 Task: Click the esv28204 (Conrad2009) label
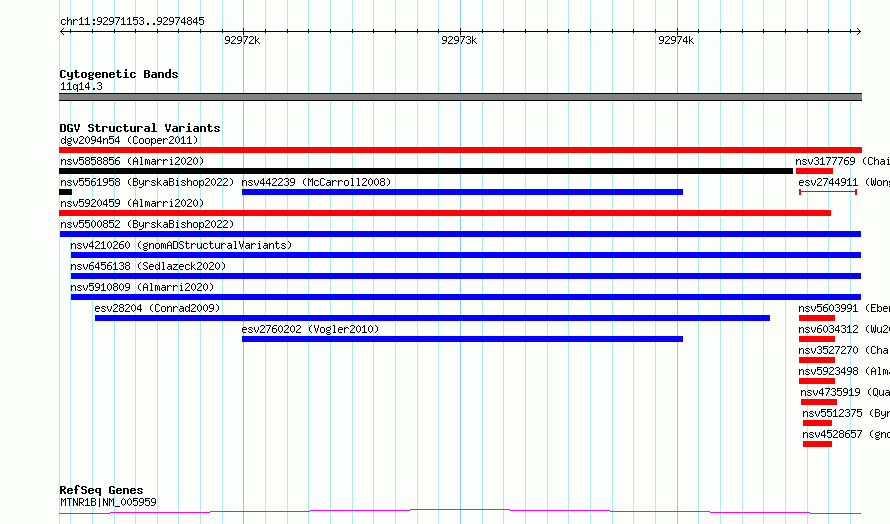coord(157,308)
